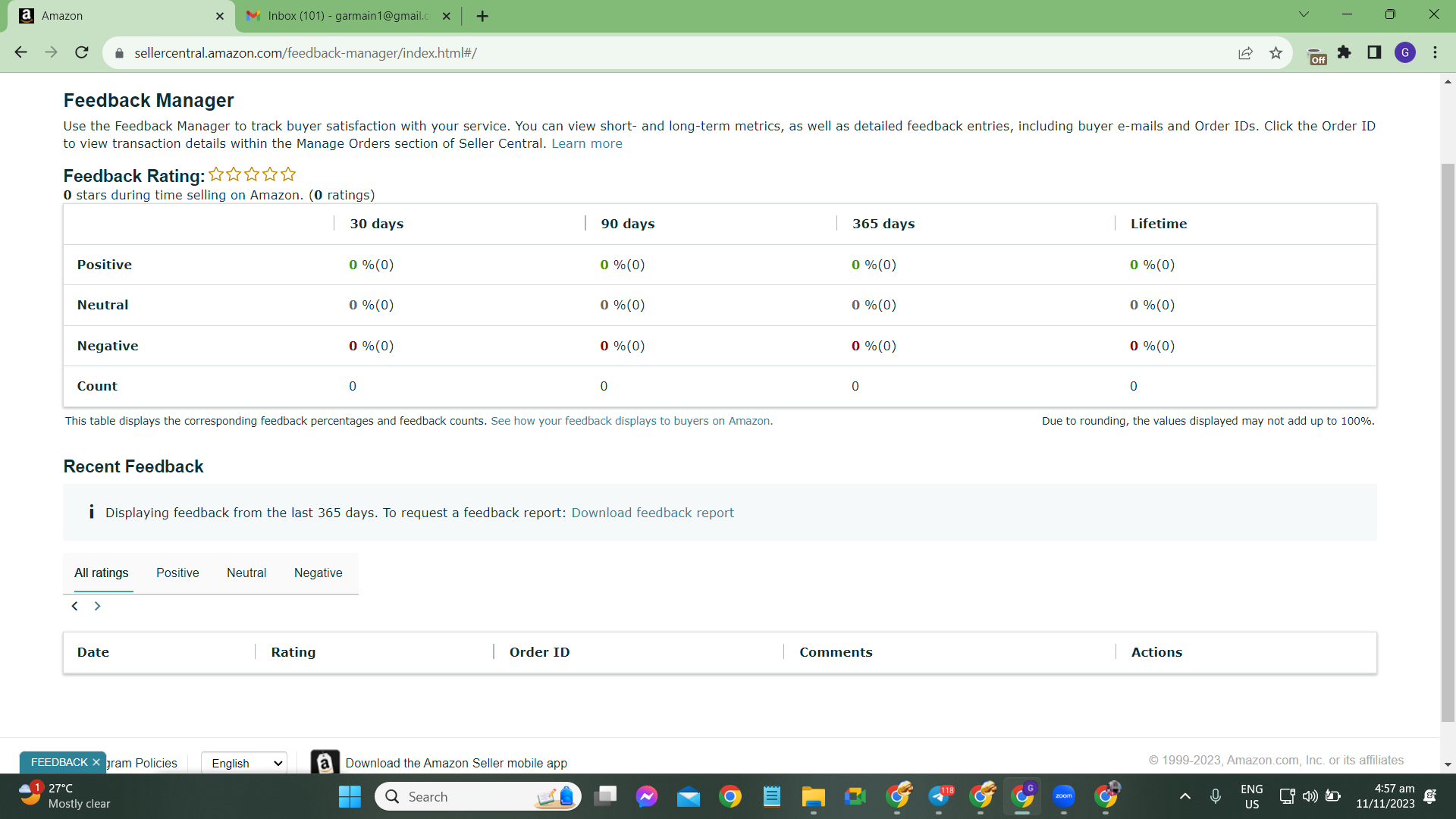Screen dimensions: 1456x819
Task: Click the 365 days column header
Action: [x=883, y=224]
